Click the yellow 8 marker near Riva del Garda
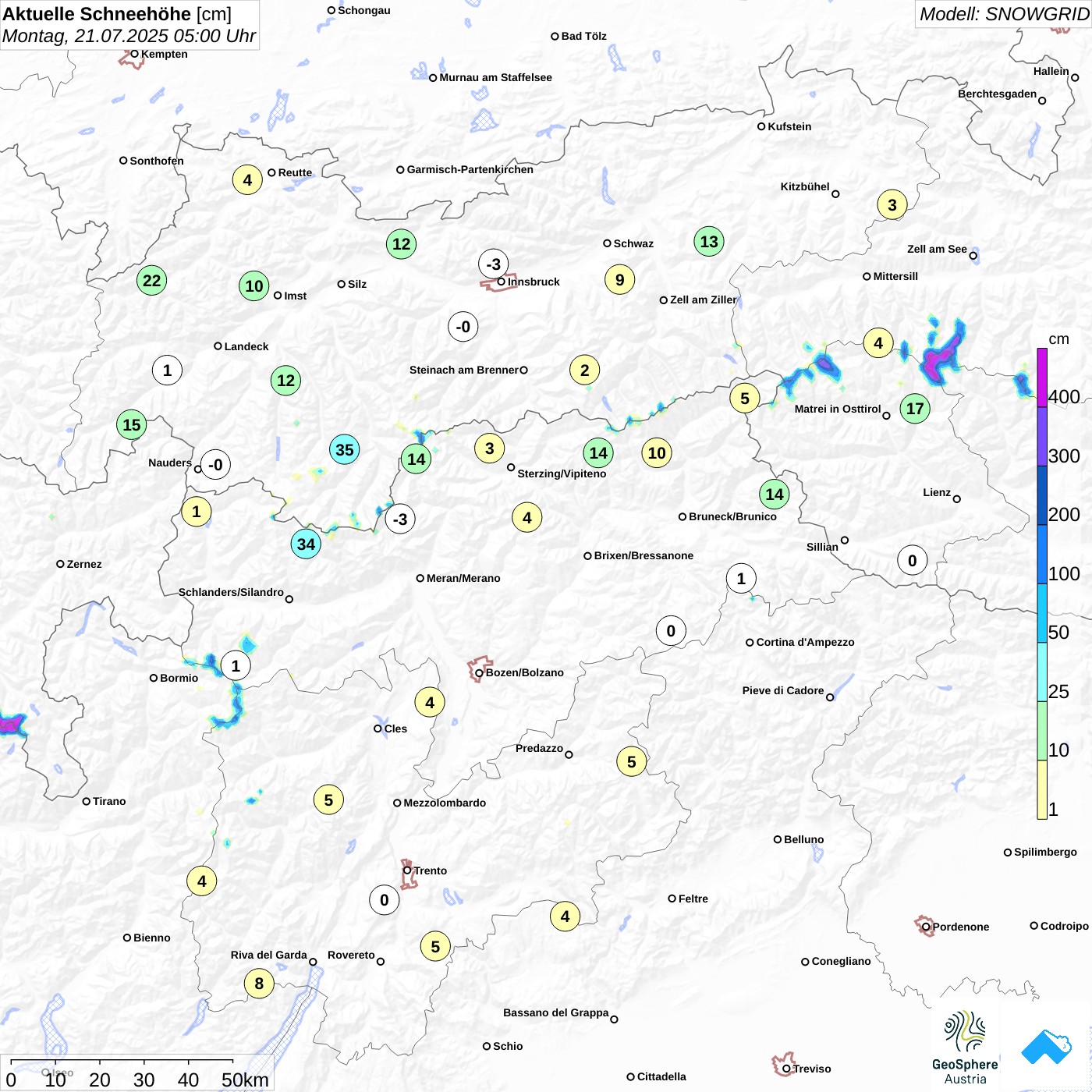 click(x=259, y=983)
